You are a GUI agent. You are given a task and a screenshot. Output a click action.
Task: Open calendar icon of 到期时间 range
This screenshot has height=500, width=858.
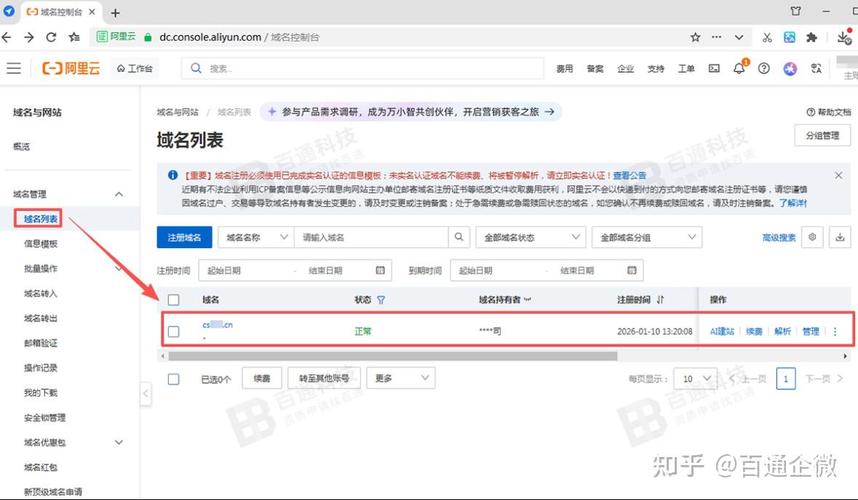631,270
